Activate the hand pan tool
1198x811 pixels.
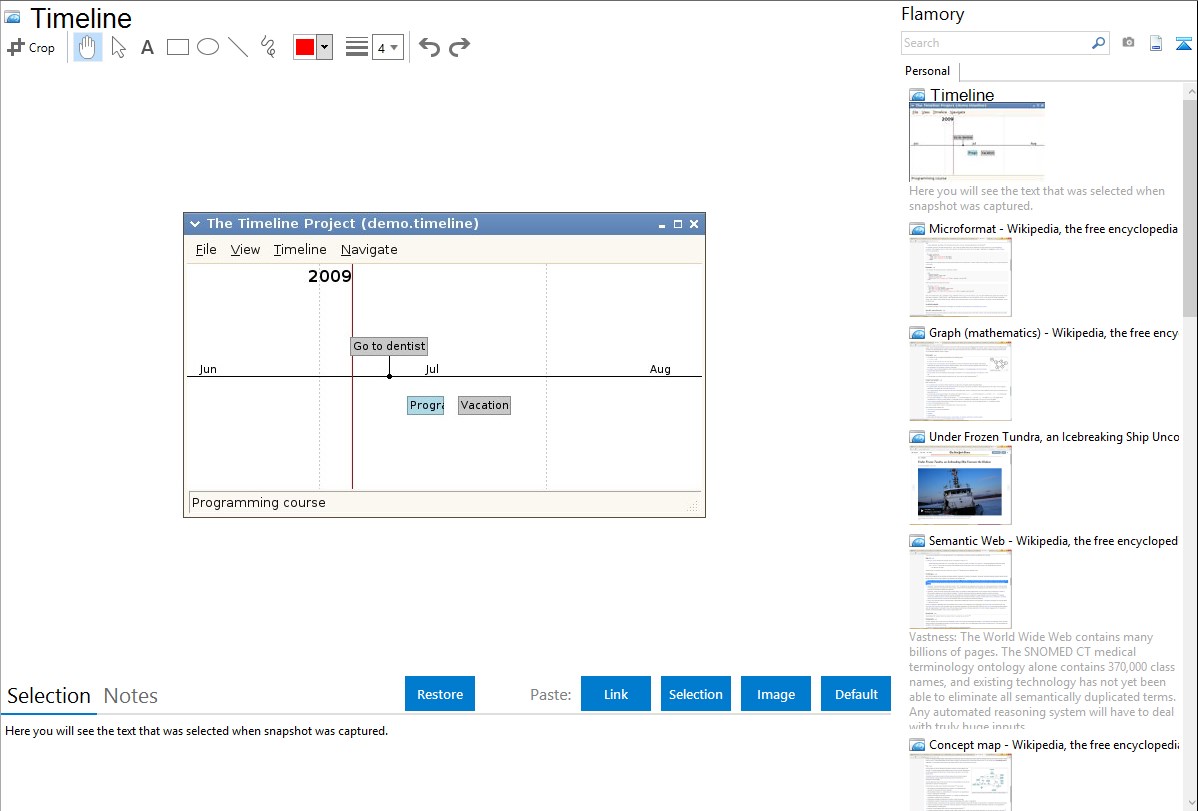coord(88,47)
